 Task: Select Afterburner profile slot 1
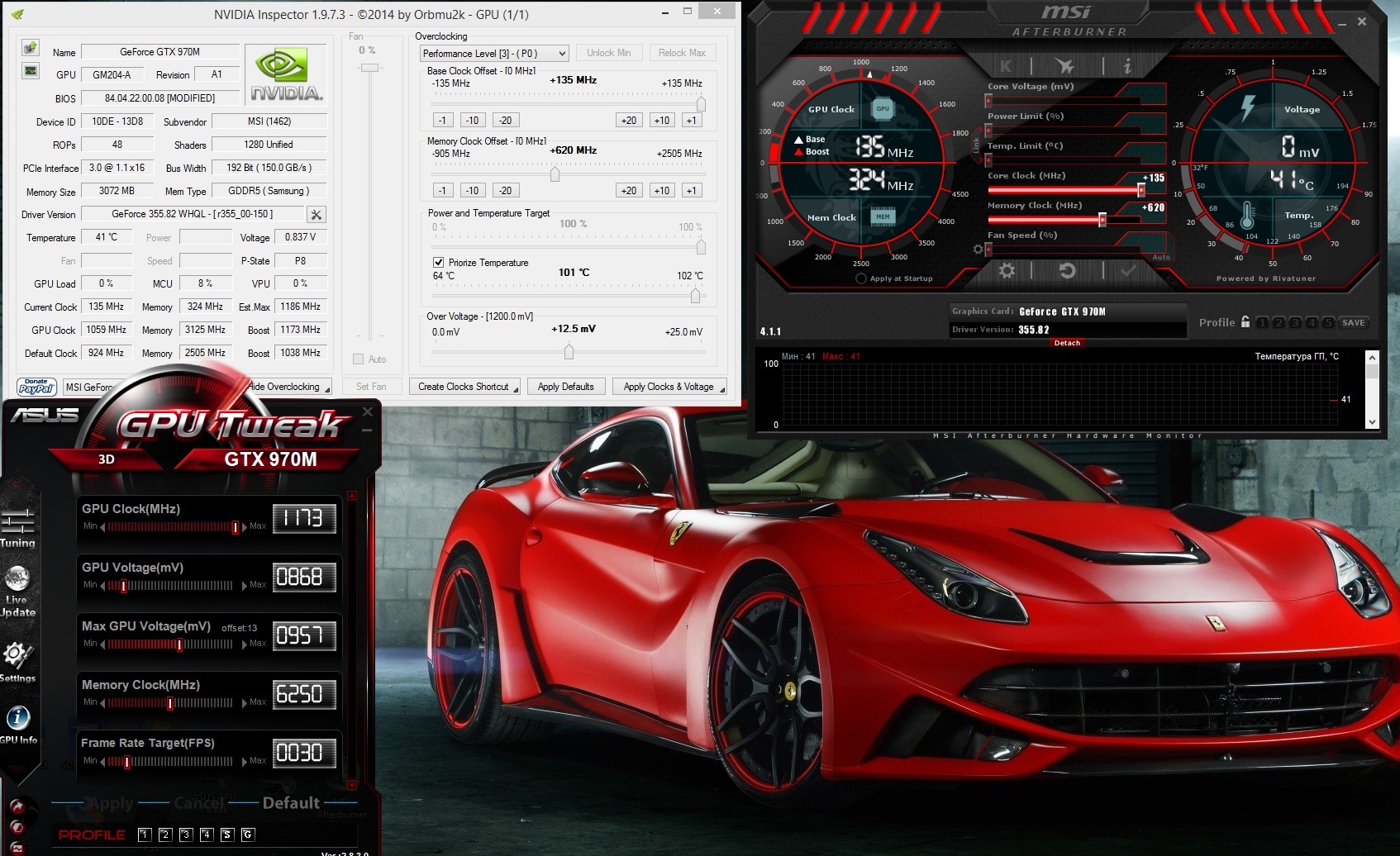(x=1262, y=322)
